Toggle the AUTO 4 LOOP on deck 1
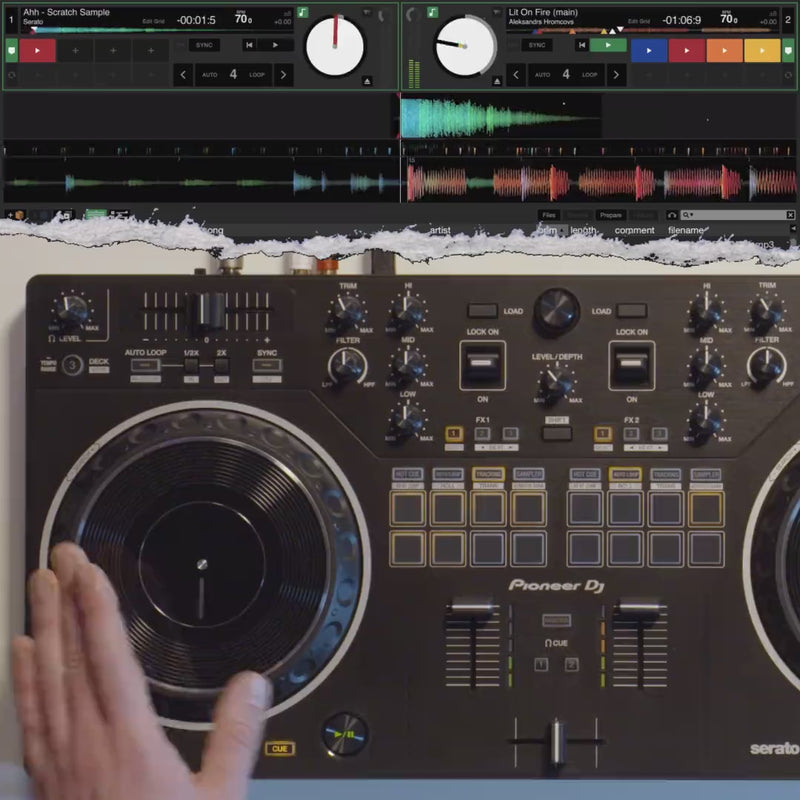Viewport: 800px width, 800px height. coord(233,75)
